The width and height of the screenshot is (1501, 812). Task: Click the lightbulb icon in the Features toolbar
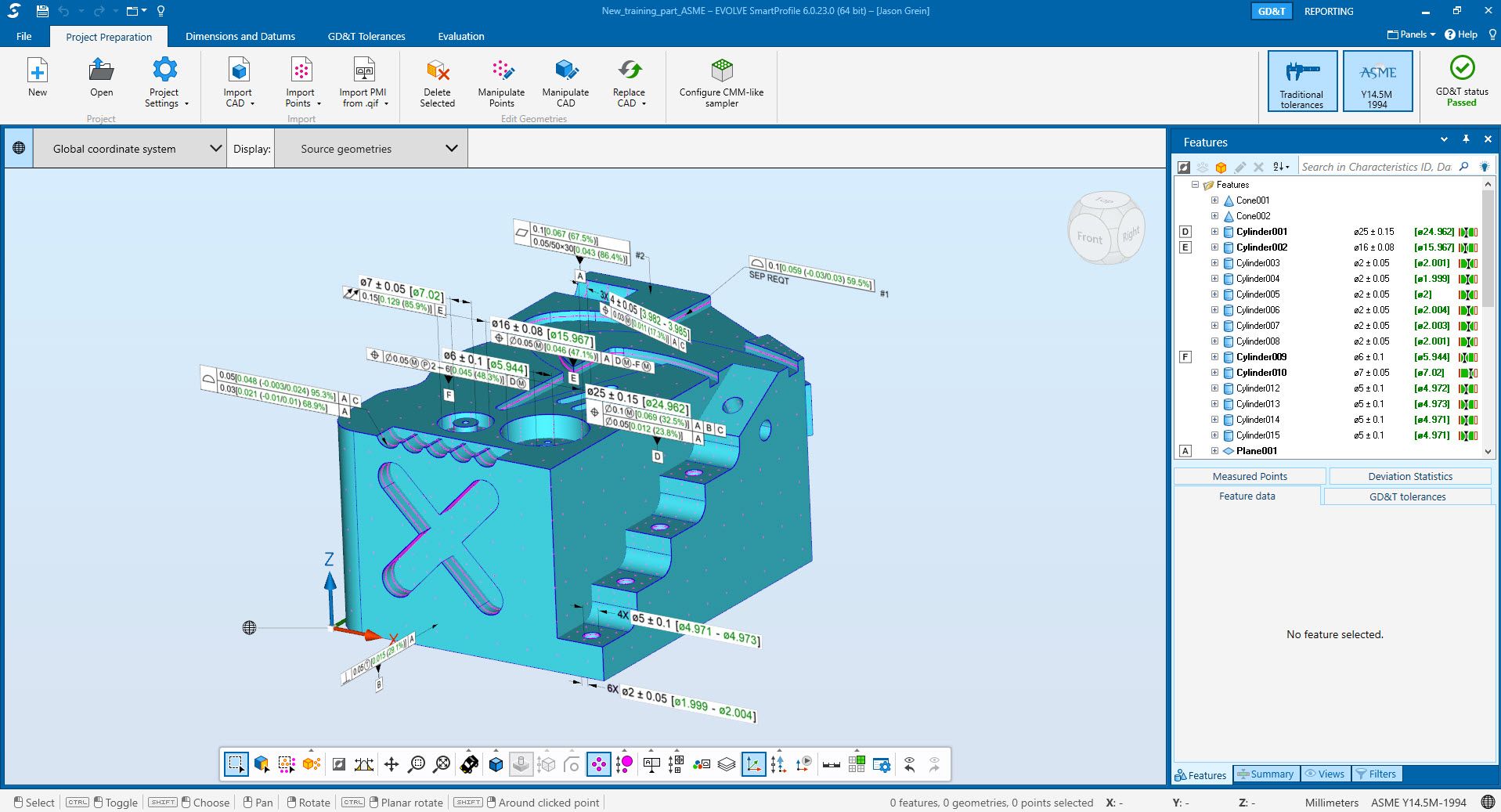tap(1484, 167)
